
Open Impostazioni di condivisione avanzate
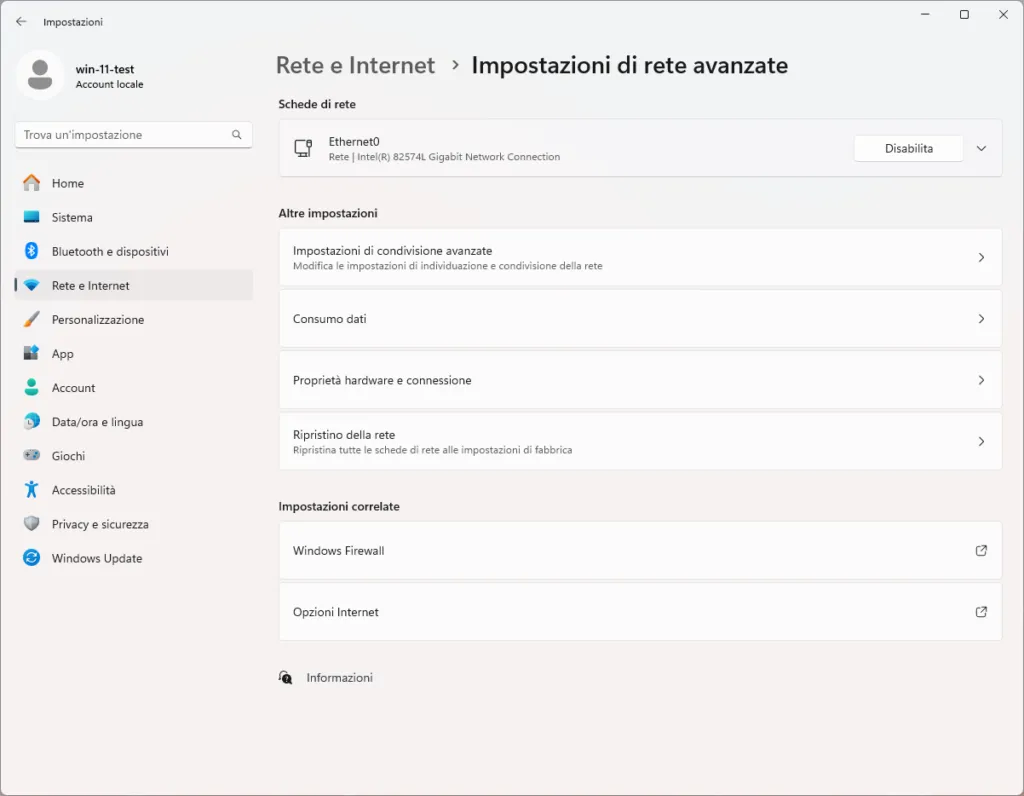pos(639,257)
